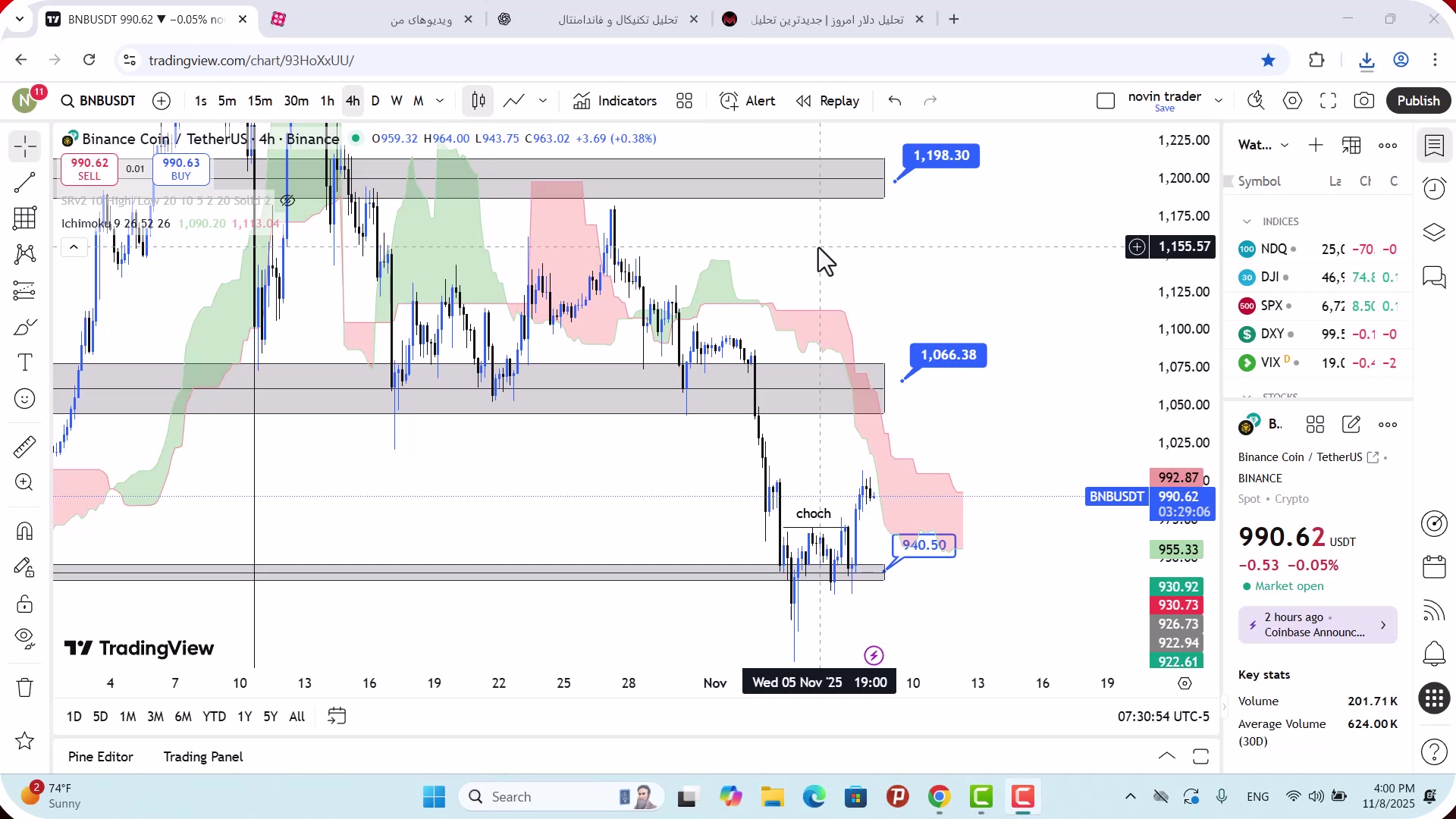Open Windows Start menu
Screen dimensions: 1456x819
pyautogui.click(x=434, y=797)
